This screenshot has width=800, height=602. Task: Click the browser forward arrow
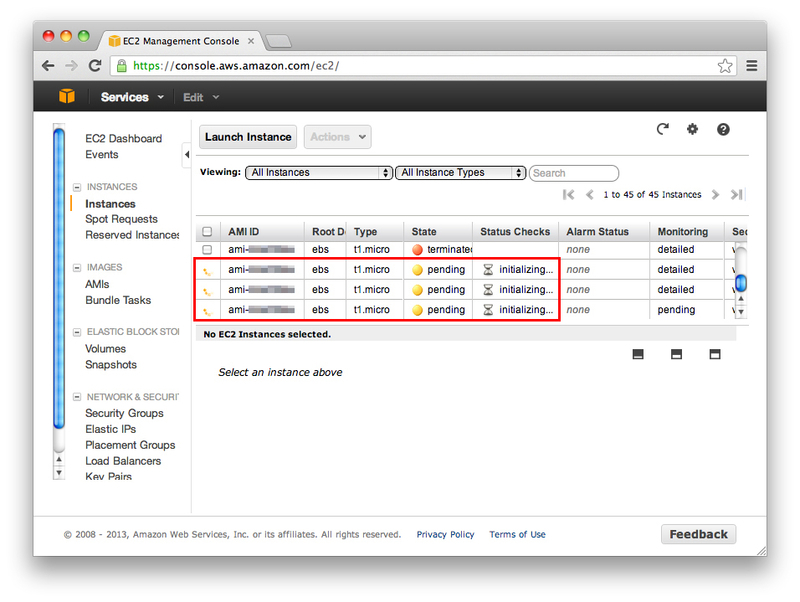coord(71,65)
